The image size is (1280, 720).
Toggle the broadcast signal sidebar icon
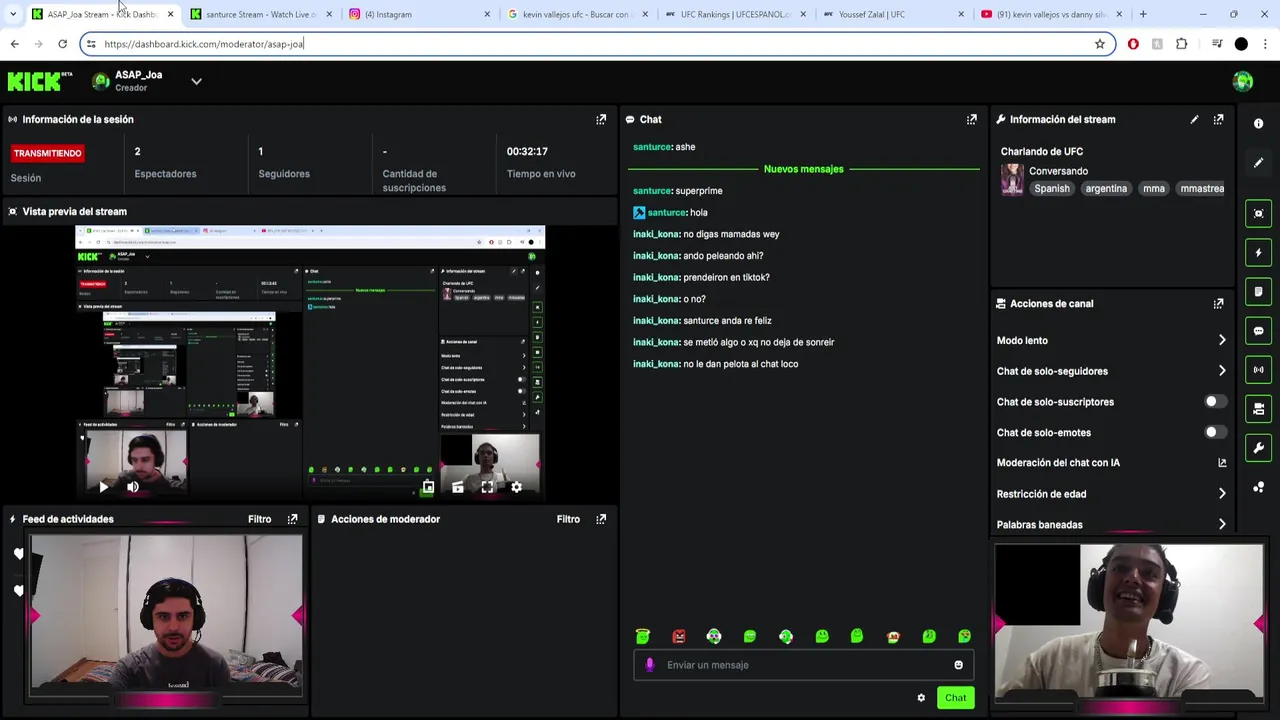point(1258,370)
